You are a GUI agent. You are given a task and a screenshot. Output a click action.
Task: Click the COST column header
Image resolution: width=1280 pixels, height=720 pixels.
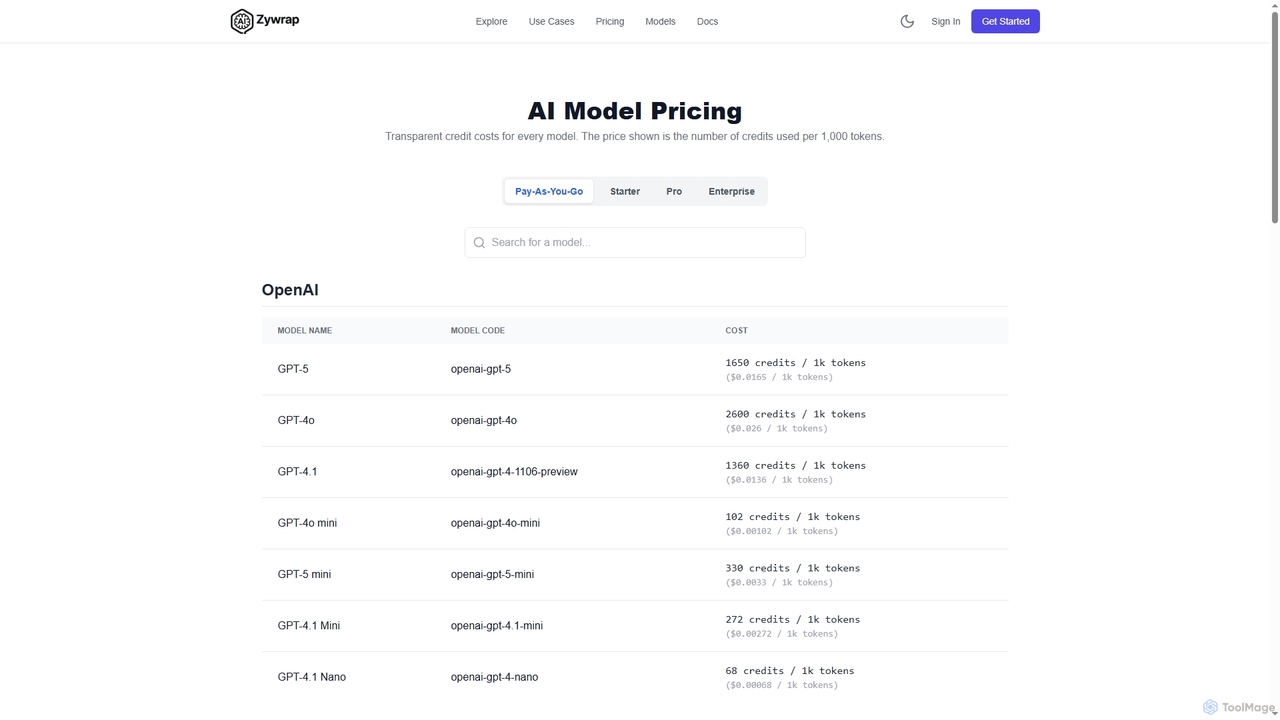737,330
